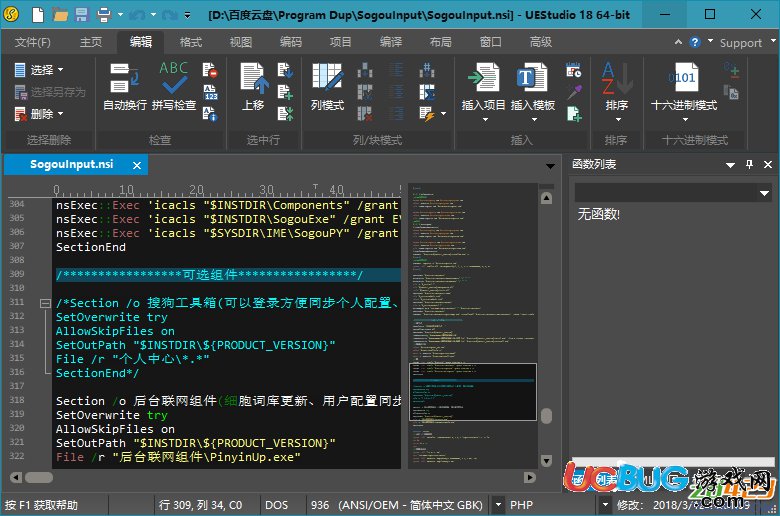Click the lightning bolt column convert icon
Image resolution: width=780 pixels, height=516 pixels.
coord(426,114)
